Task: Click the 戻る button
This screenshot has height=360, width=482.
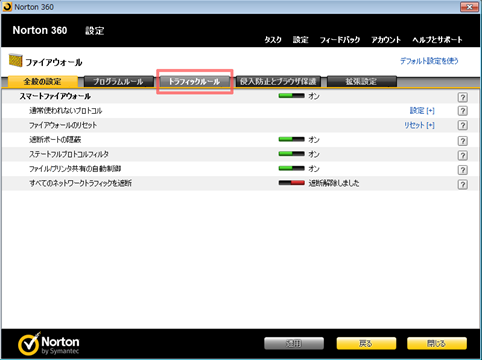Action: (x=366, y=343)
